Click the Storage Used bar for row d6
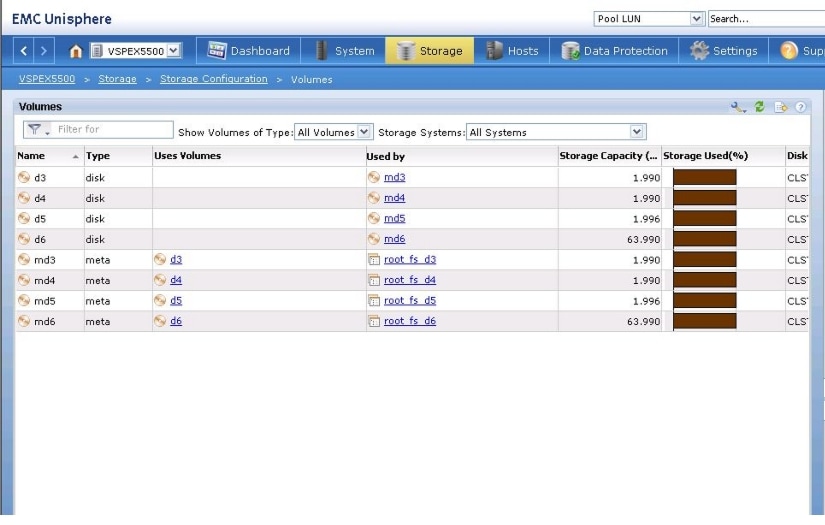The height and width of the screenshot is (525, 825). pyautogui.click(x=705, y=239)
